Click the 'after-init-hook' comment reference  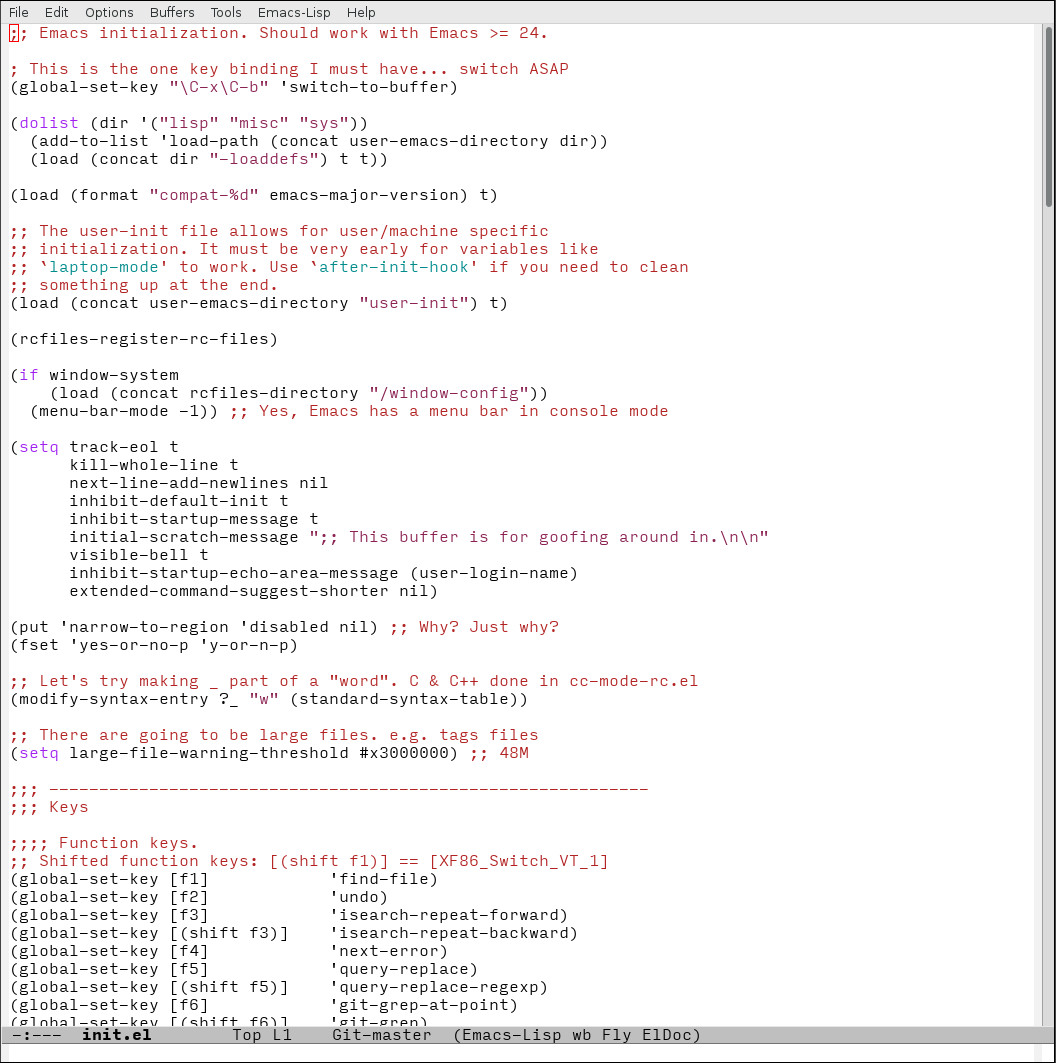click(394, 266)
